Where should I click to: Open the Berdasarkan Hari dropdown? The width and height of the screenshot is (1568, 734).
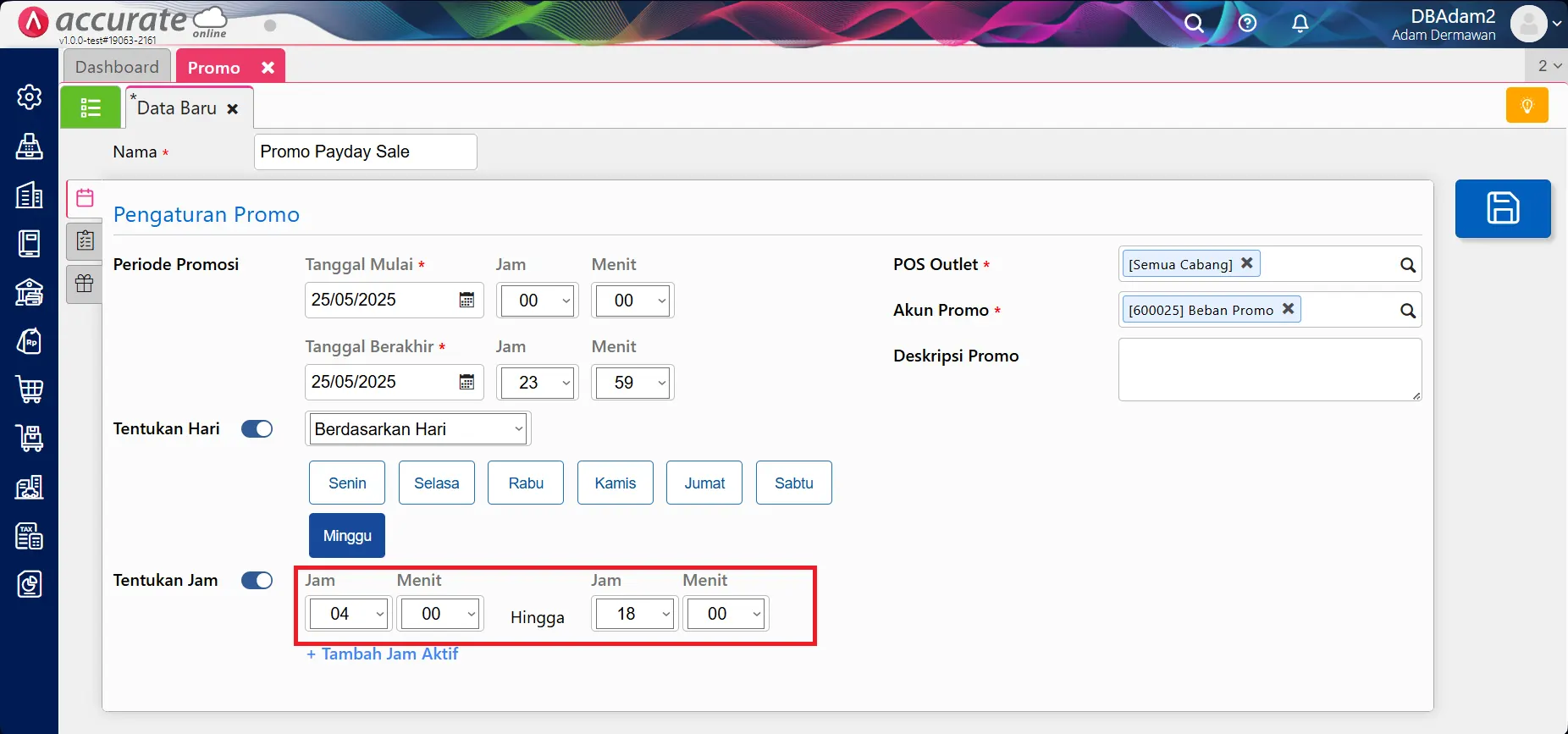(x=418, y=429)
